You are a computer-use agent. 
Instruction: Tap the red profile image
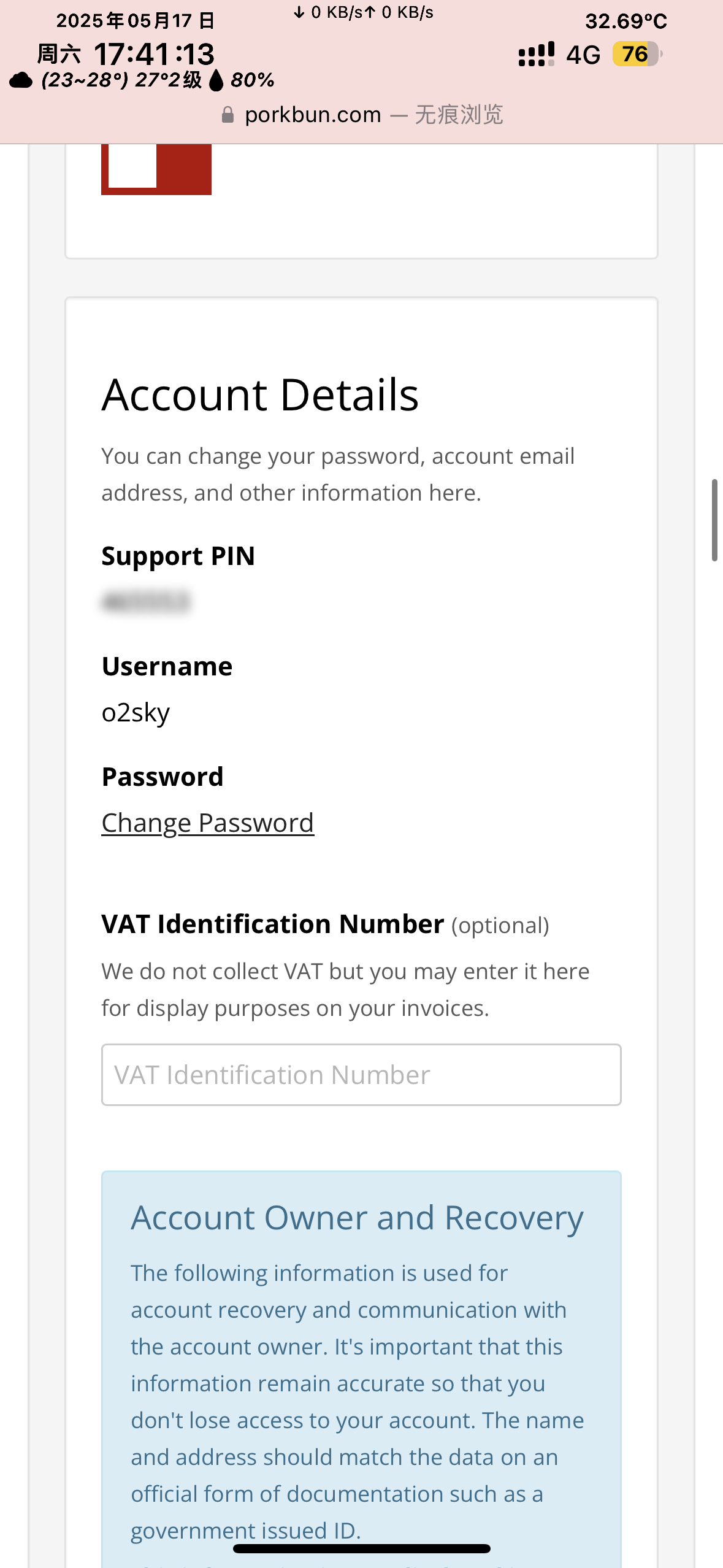coord(156,169)
